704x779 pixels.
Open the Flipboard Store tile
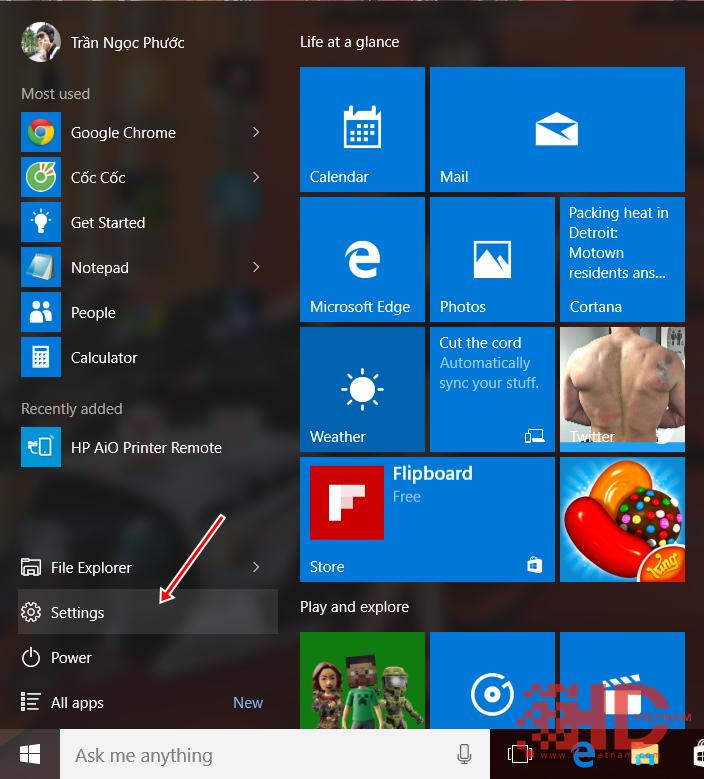point(427,519)
